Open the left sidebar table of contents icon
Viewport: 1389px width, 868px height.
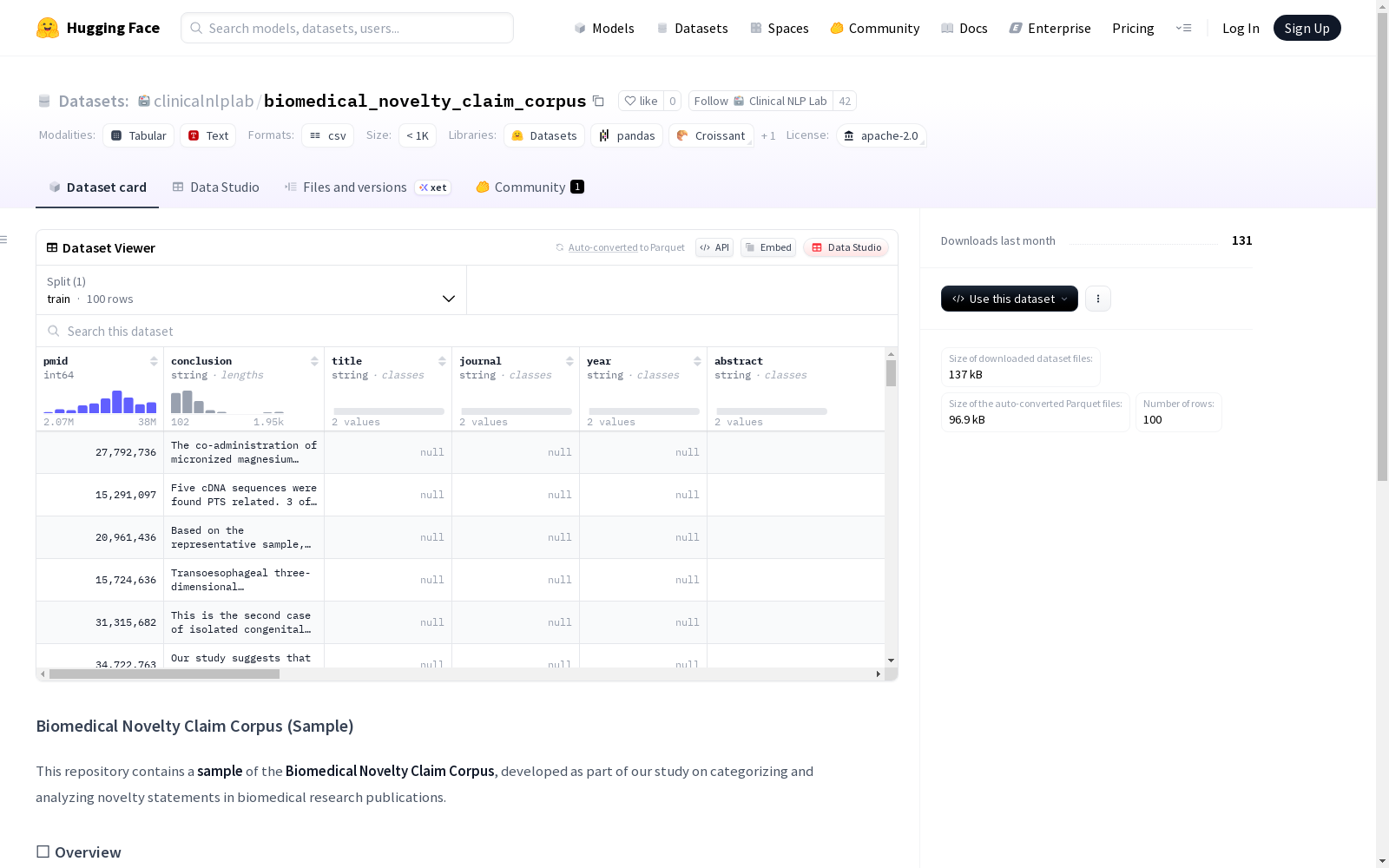tap(4, 240)
